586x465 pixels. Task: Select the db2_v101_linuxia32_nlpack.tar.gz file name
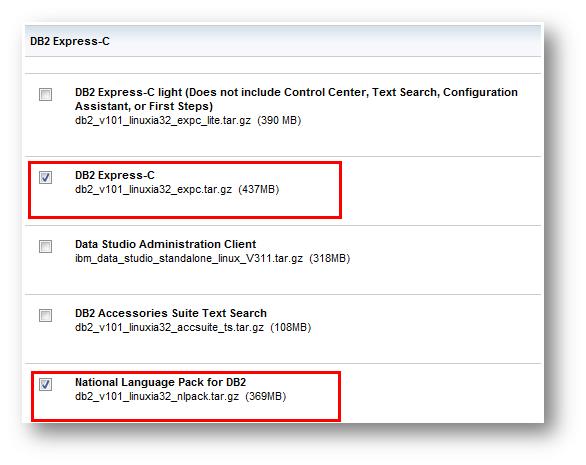point(157,397)
